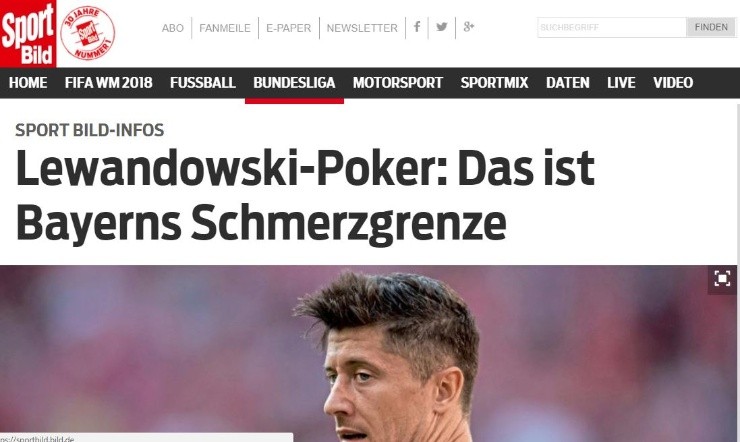
Task: Click the ABO link
Action: pos(173,28)
